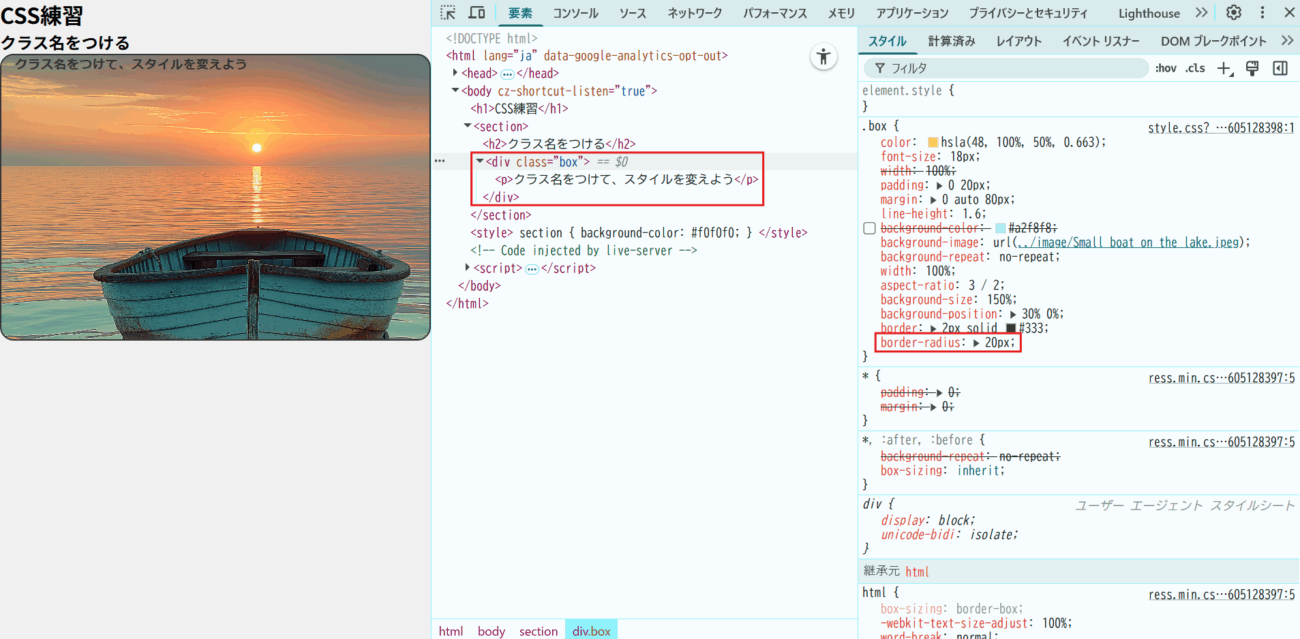Open the 計算済み styles tab

coord(951,41)
